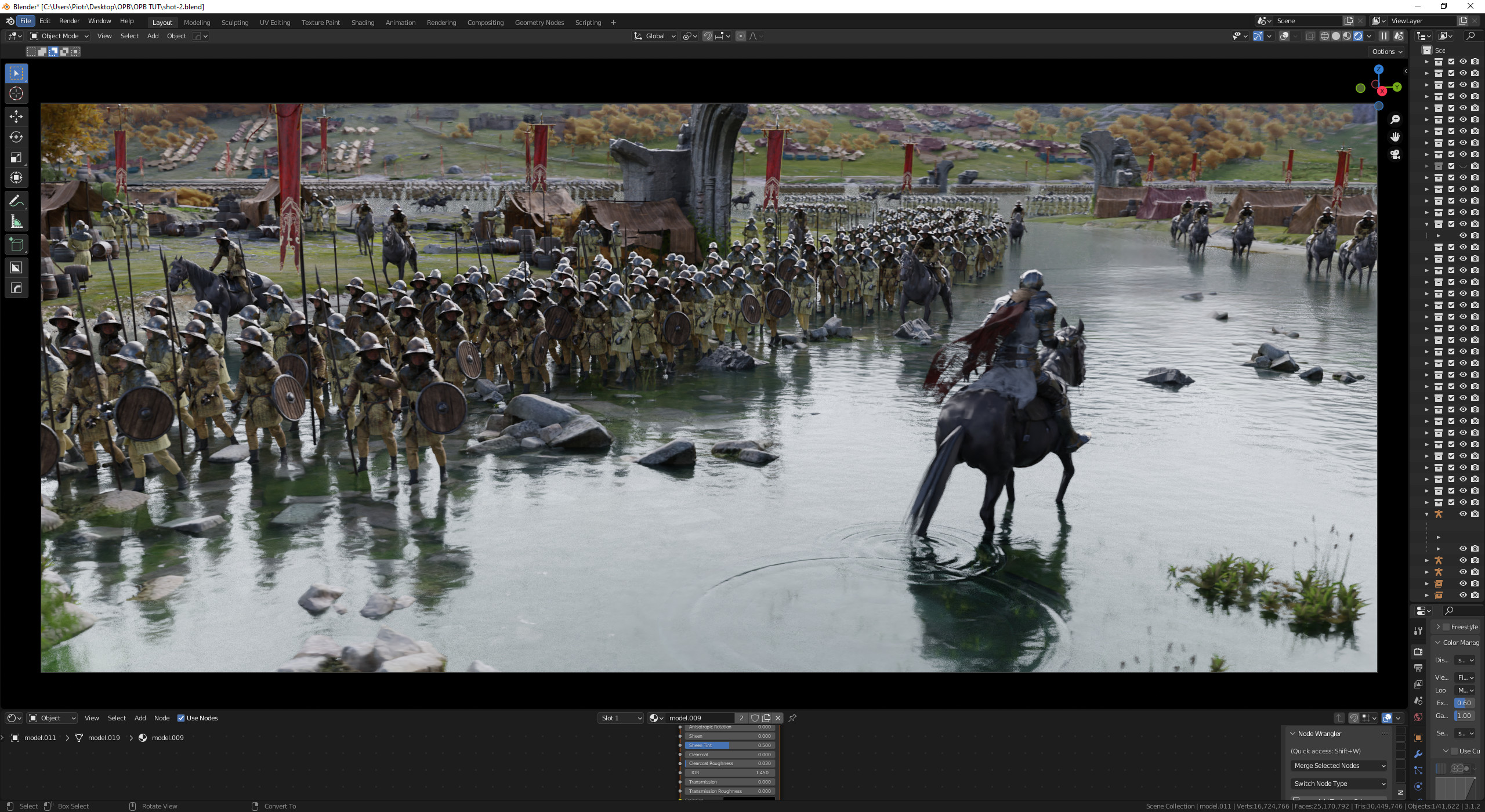
Task: Open the File menu
Action: click(x=26, y=21)
